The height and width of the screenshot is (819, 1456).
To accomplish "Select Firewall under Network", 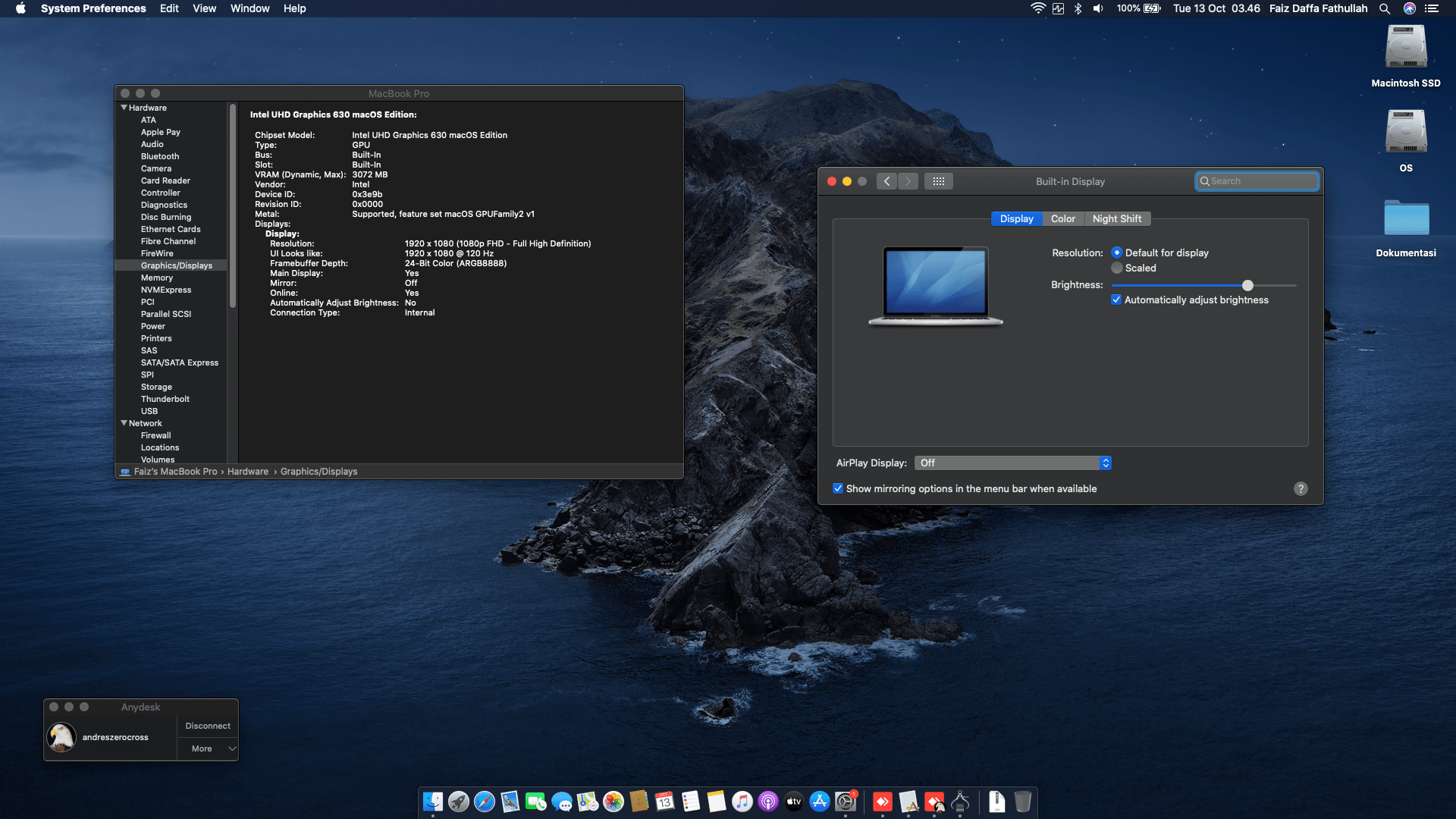I will point(155,435).
